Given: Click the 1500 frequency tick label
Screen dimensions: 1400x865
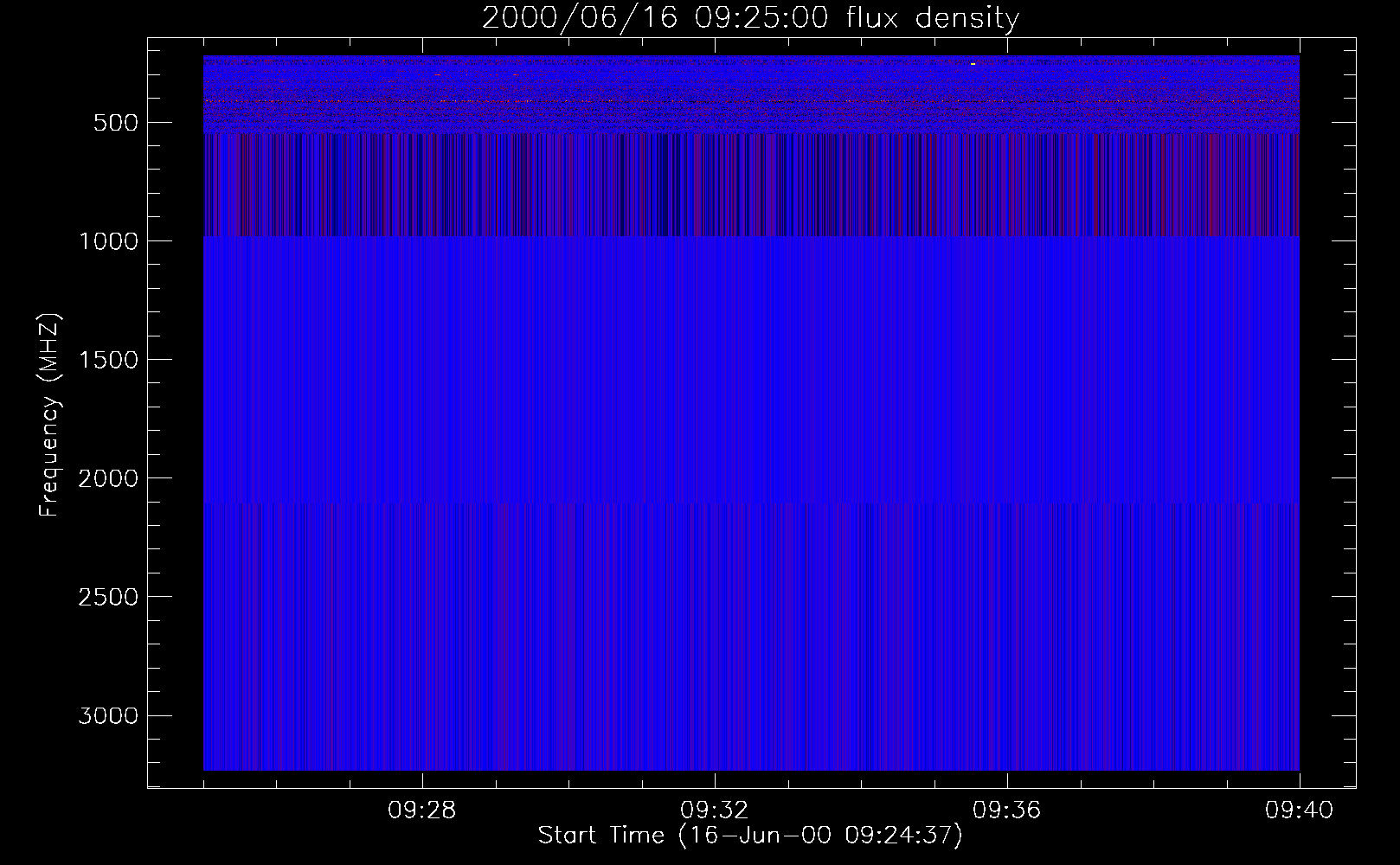Looking at the screenshot, I should tap(108, 360).
